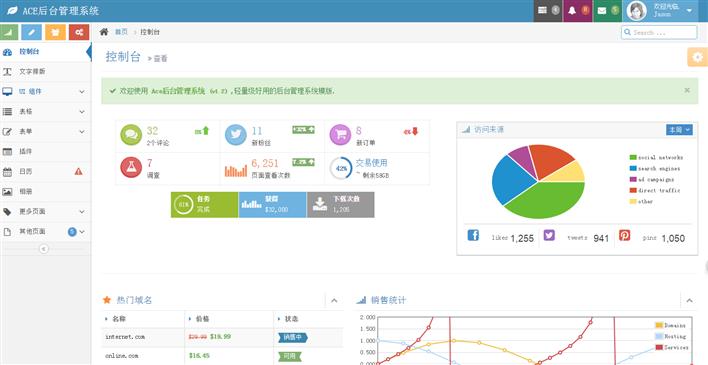Click the green chart shortcut button
This screenshot has height=365, width=708.
click(x=10, y=32)
